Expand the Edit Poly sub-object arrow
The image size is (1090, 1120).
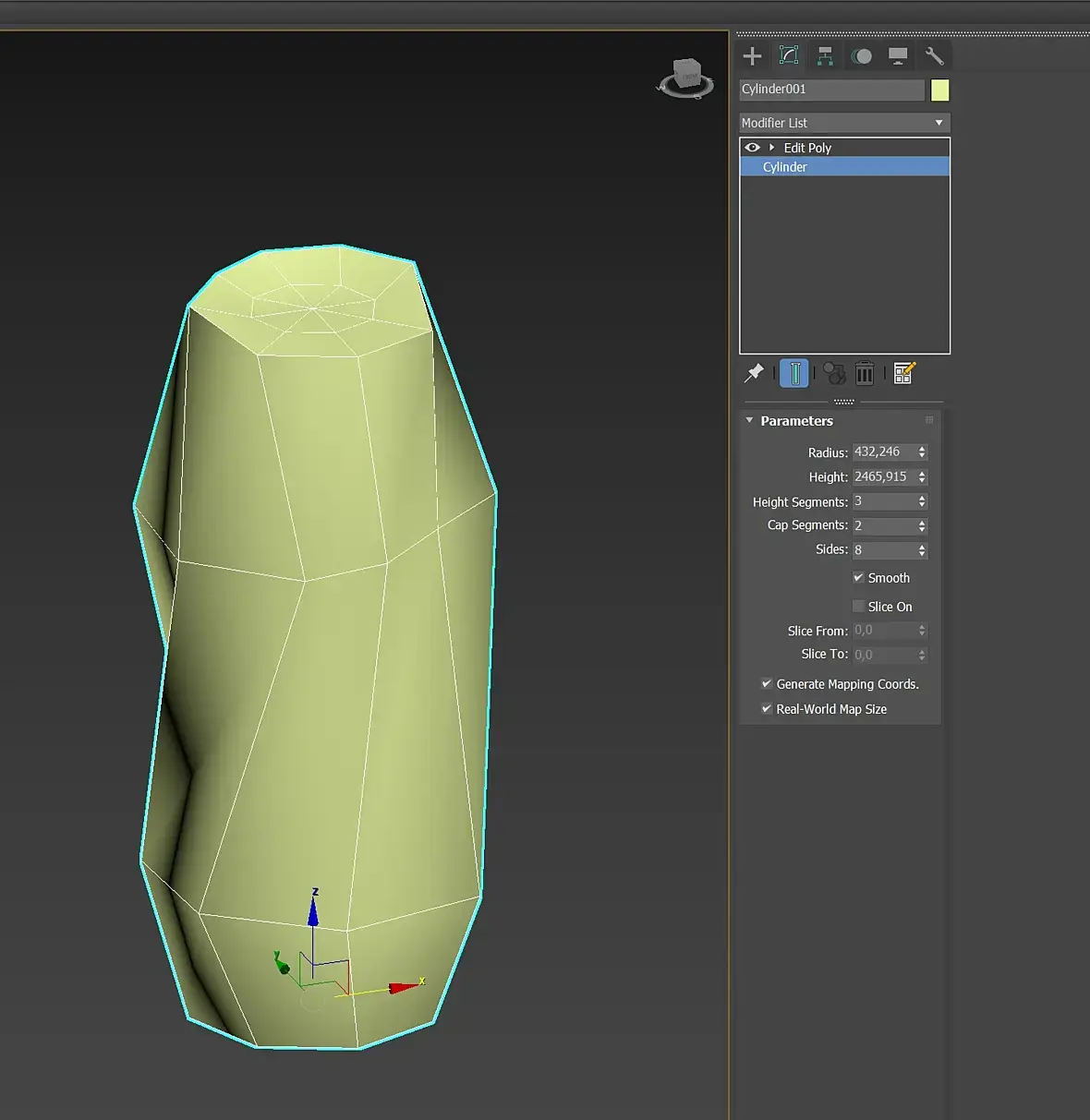[771, 148]
